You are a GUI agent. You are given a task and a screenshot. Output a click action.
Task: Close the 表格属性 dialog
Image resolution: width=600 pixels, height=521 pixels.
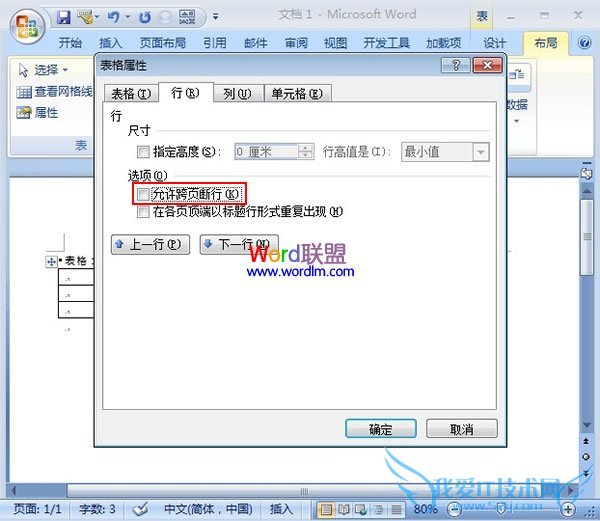(487, 65)
